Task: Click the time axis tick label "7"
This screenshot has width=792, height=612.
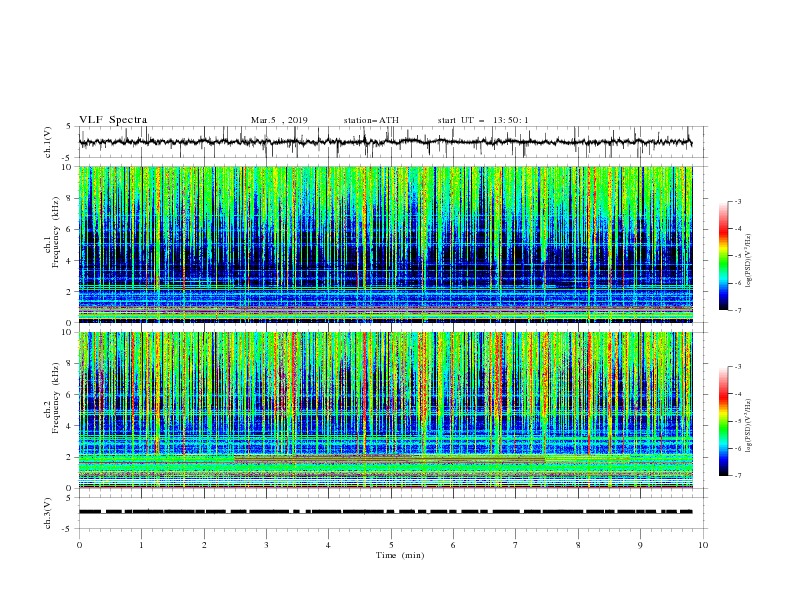Action: (516, 545)
